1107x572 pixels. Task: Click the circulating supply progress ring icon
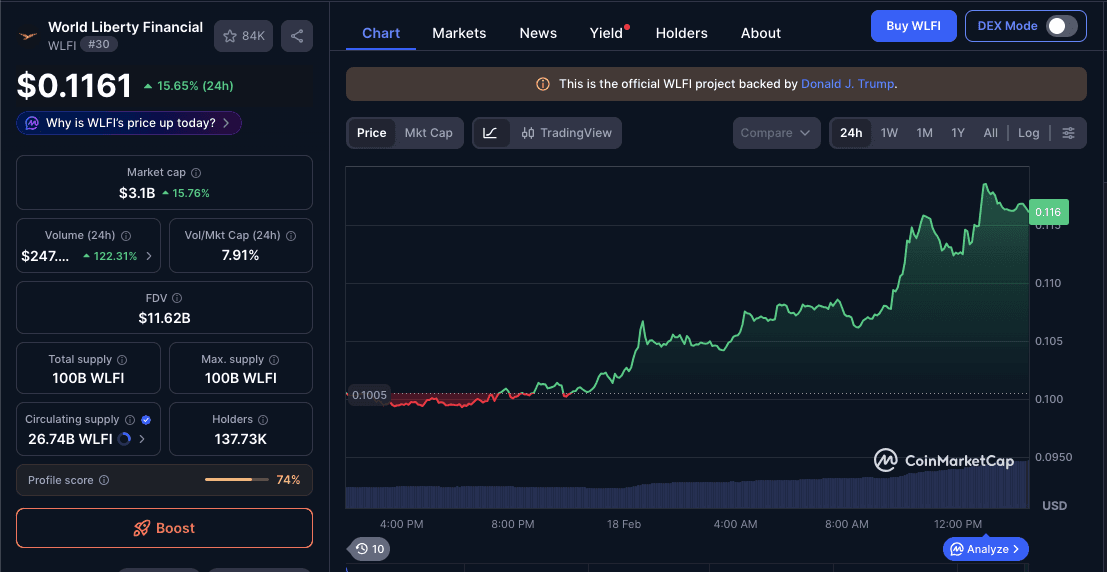[124, 439]
